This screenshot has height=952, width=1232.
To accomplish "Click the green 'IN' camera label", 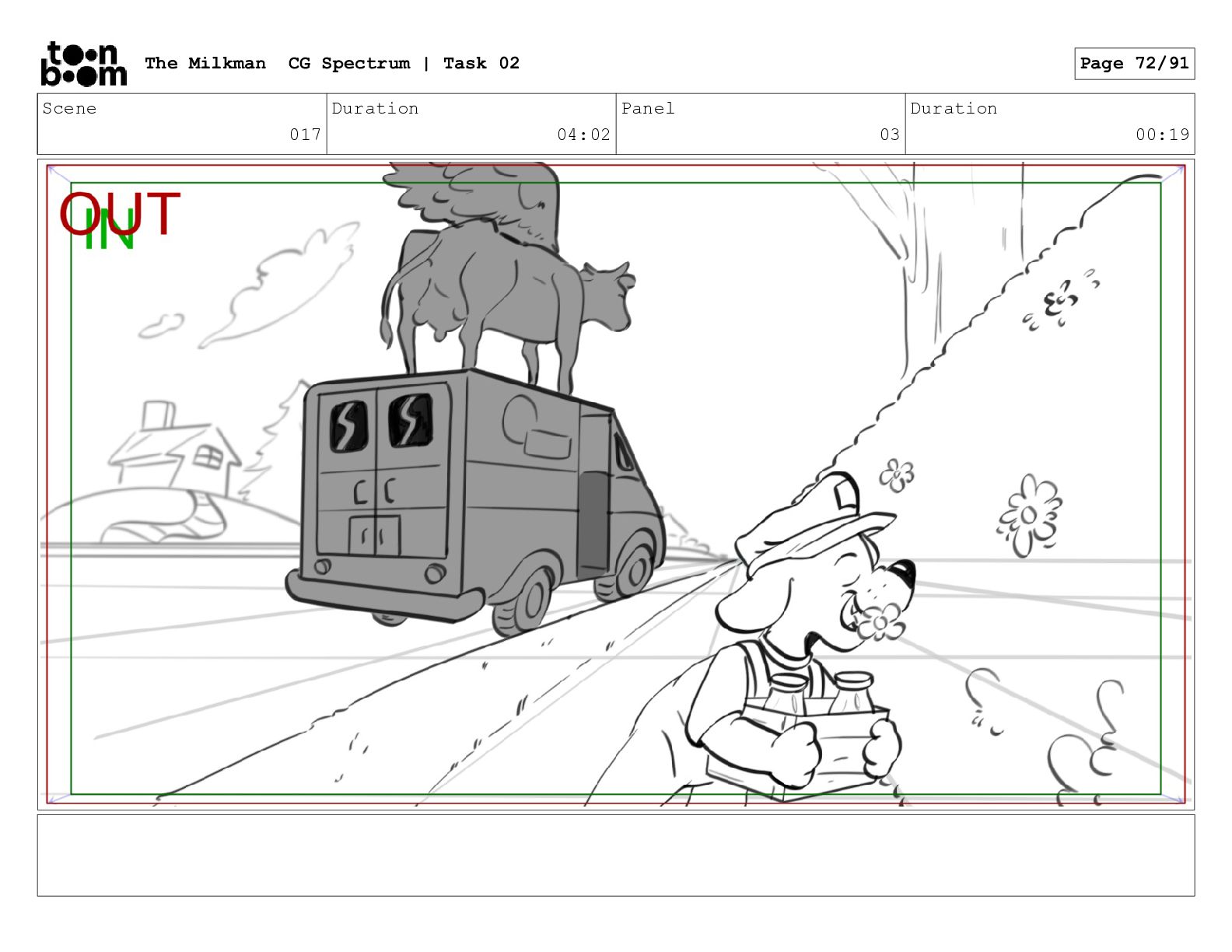I will point(109,230).
